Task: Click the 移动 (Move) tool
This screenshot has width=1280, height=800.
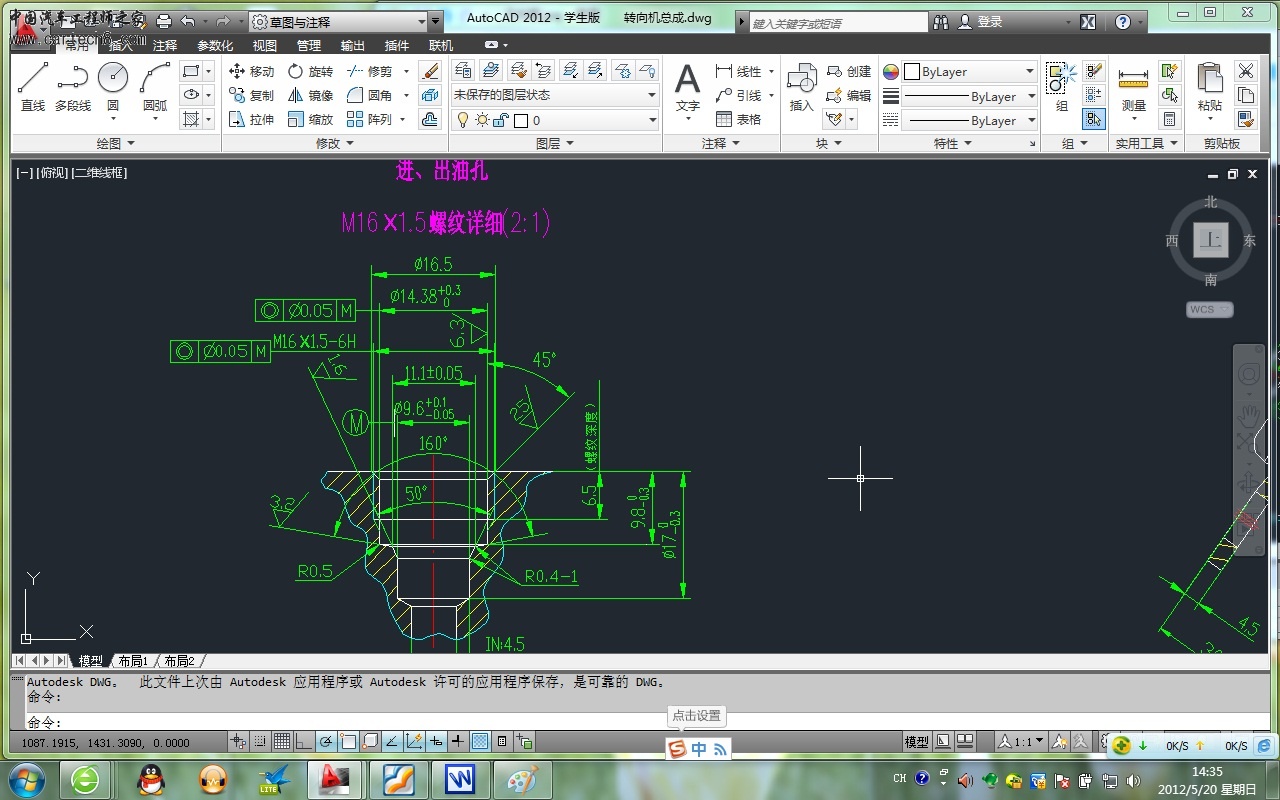Action: tap(251, 71)
